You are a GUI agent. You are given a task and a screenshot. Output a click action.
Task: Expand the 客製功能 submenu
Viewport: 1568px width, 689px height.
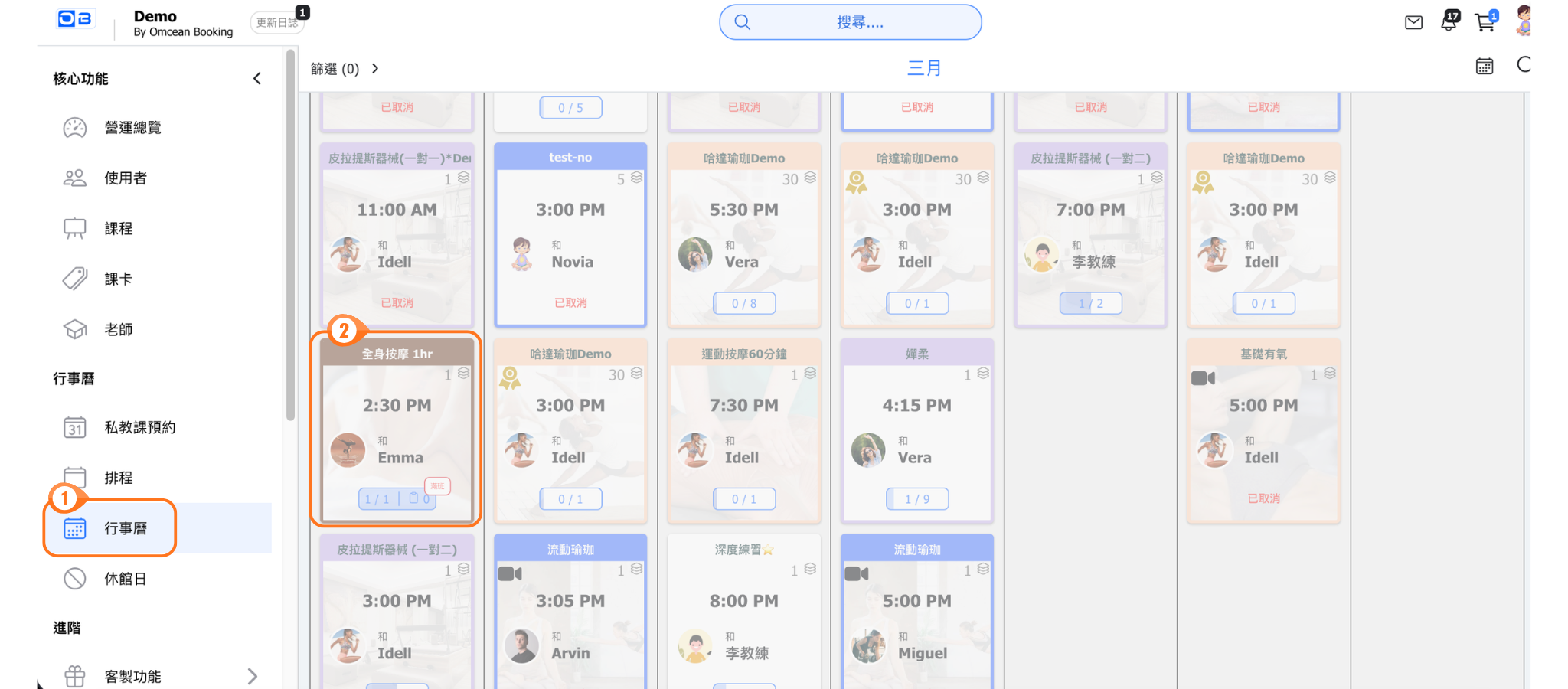(x=252, y=676)
